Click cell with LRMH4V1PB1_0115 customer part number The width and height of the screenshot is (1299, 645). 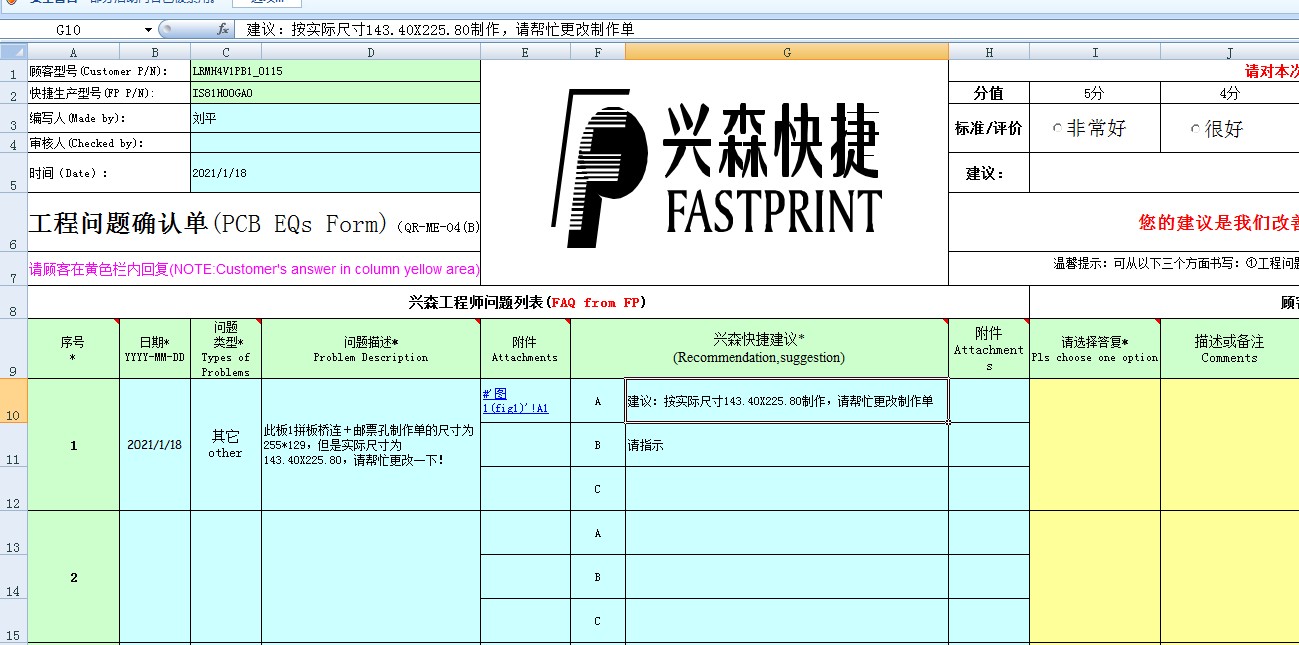point(335,71)
